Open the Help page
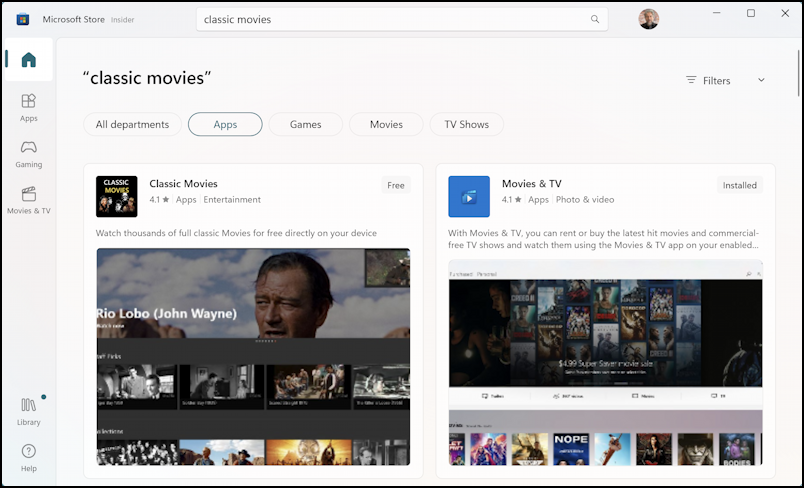The image size is (804, 488). point(29,458)
